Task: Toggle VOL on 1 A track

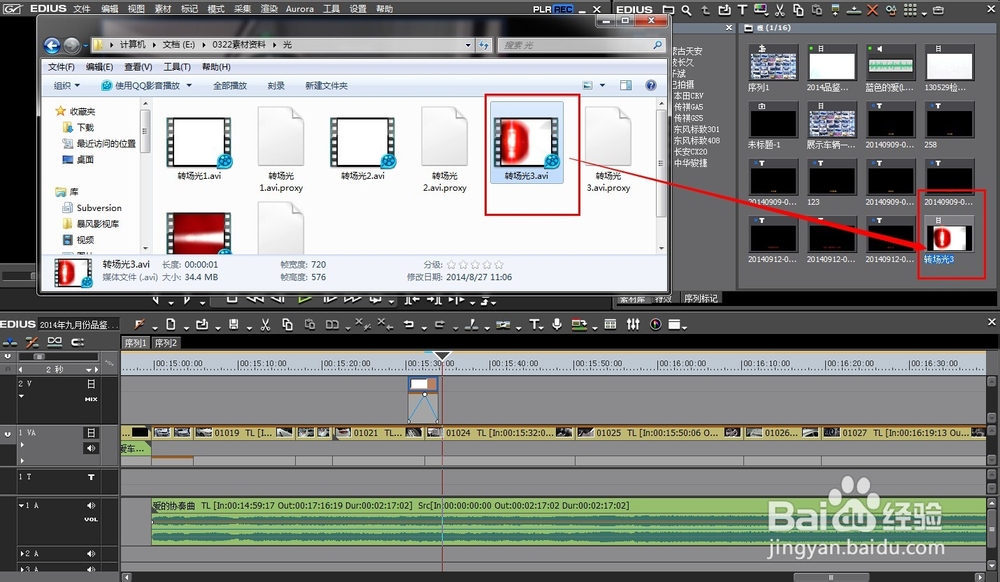Action: pos(91,520)
